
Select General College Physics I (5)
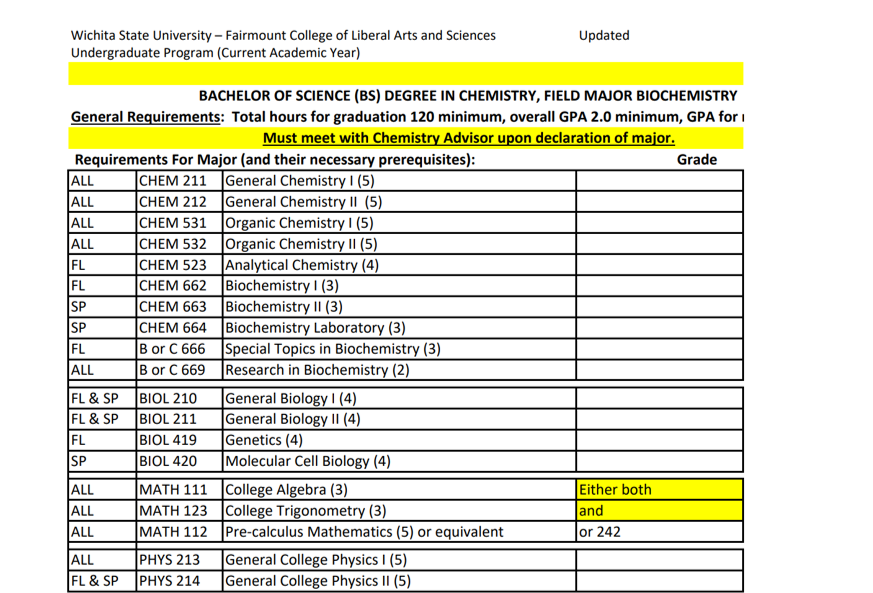(x=316, y=561)
